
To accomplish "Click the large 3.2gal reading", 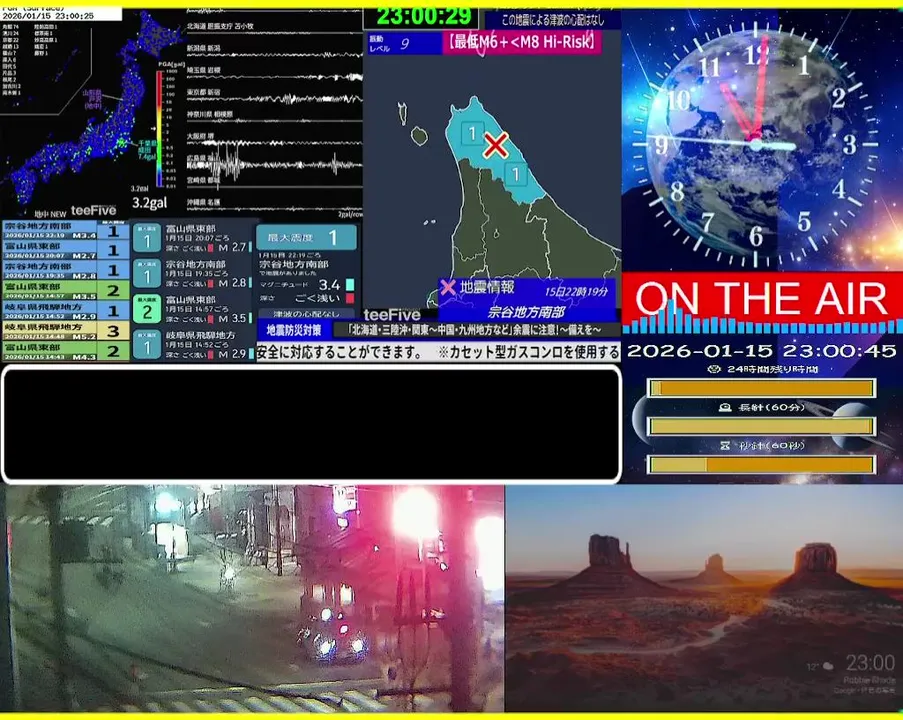I will (150, 203).
